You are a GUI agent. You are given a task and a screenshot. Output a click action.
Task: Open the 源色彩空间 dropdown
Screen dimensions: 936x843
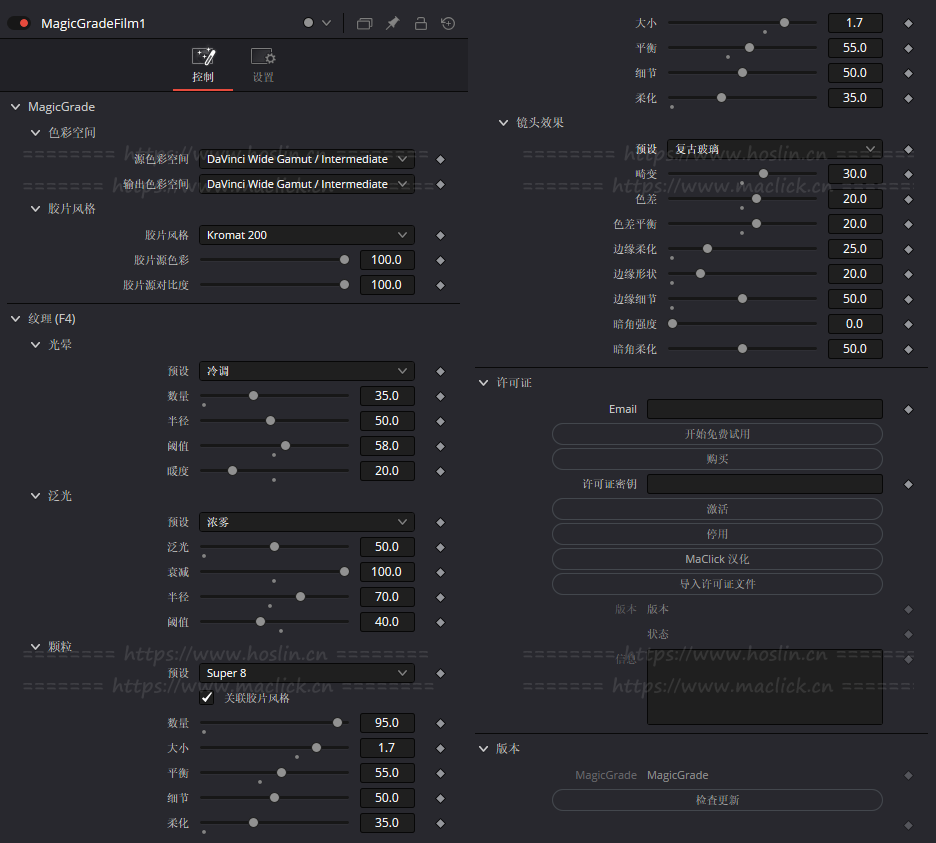307,159
